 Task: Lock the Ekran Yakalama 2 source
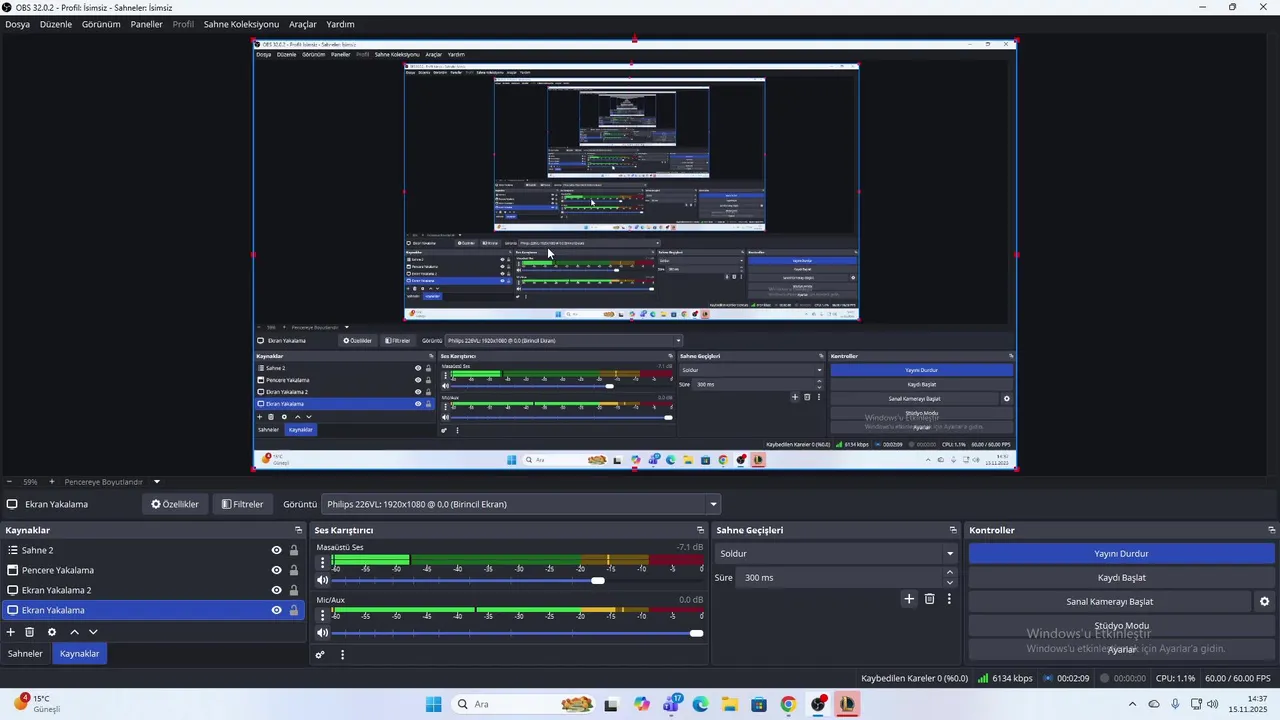point(294,590)
